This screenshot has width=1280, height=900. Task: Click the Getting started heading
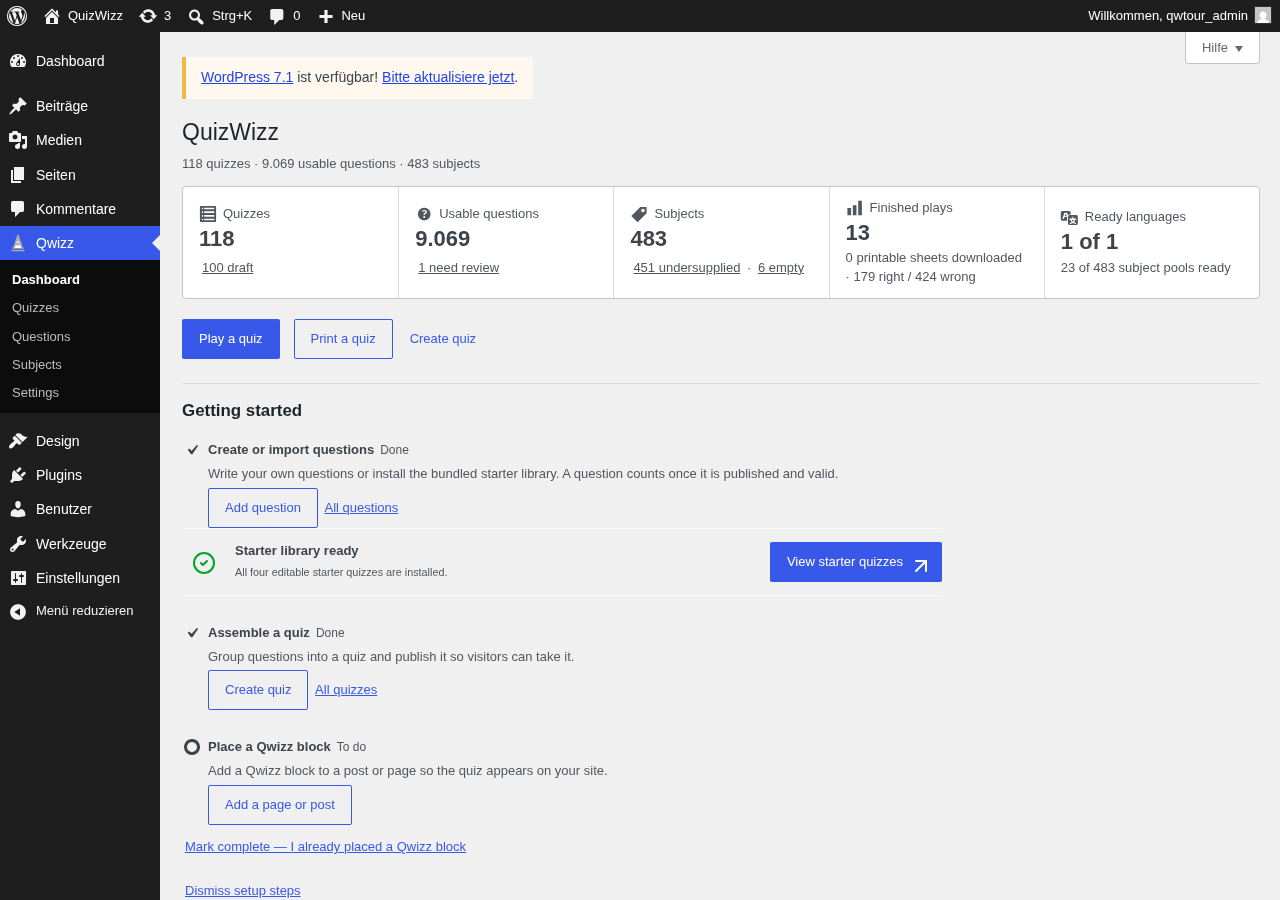pyautogui.click(x=242, y=411)
